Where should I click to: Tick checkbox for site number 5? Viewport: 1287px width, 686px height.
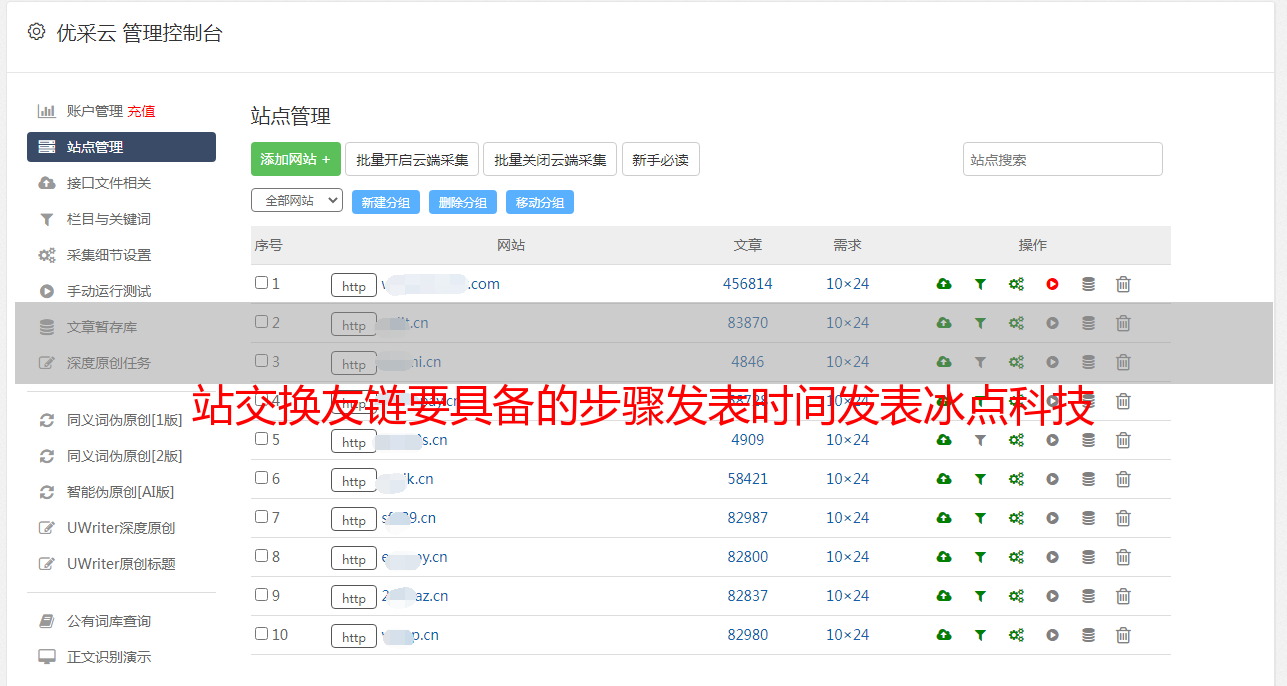click(x=261, y=439)
